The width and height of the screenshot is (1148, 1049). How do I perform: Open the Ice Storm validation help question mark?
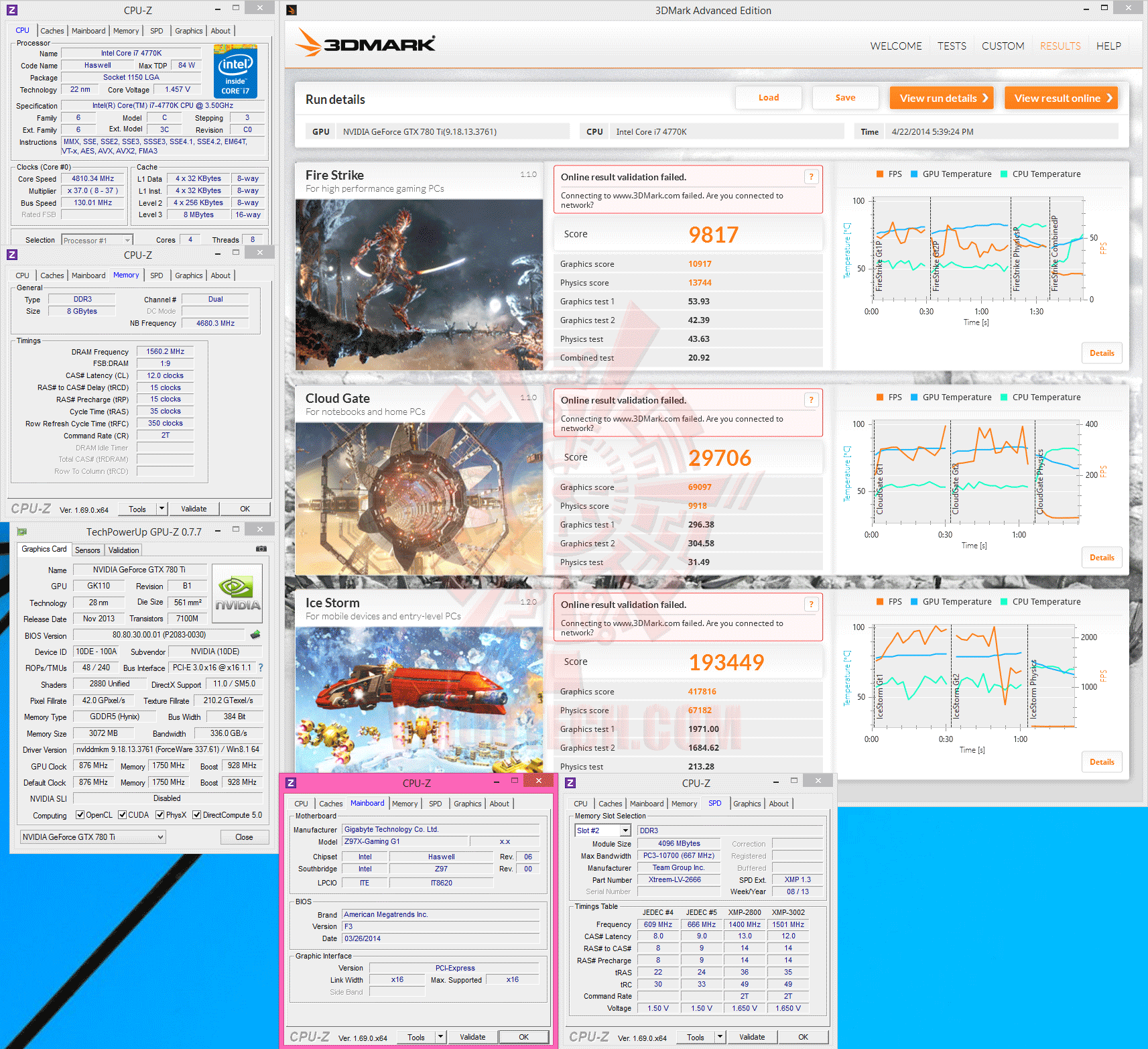[x=811, y=605]
